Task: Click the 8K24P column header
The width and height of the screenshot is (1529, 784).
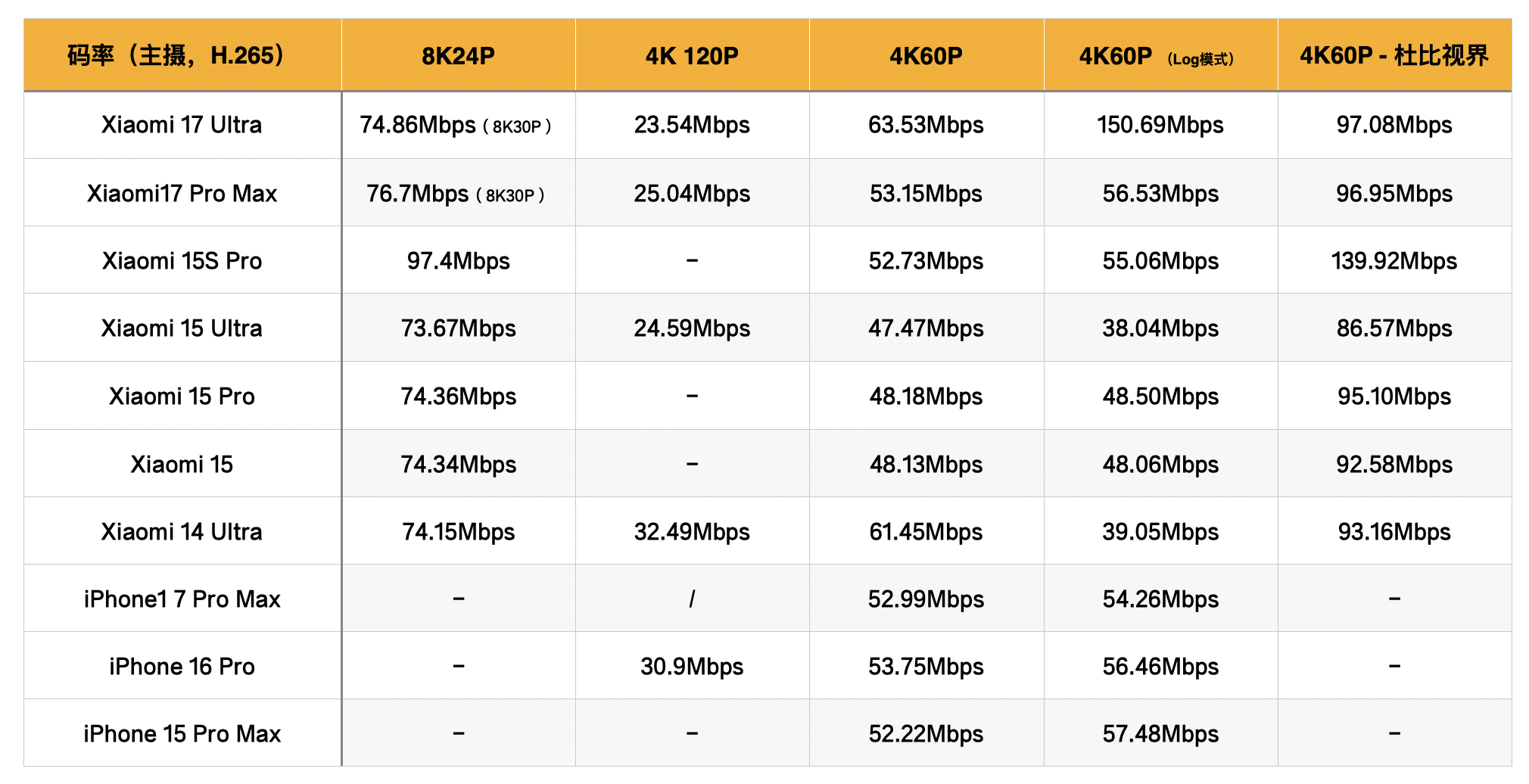Action: [x=458, y=55]
